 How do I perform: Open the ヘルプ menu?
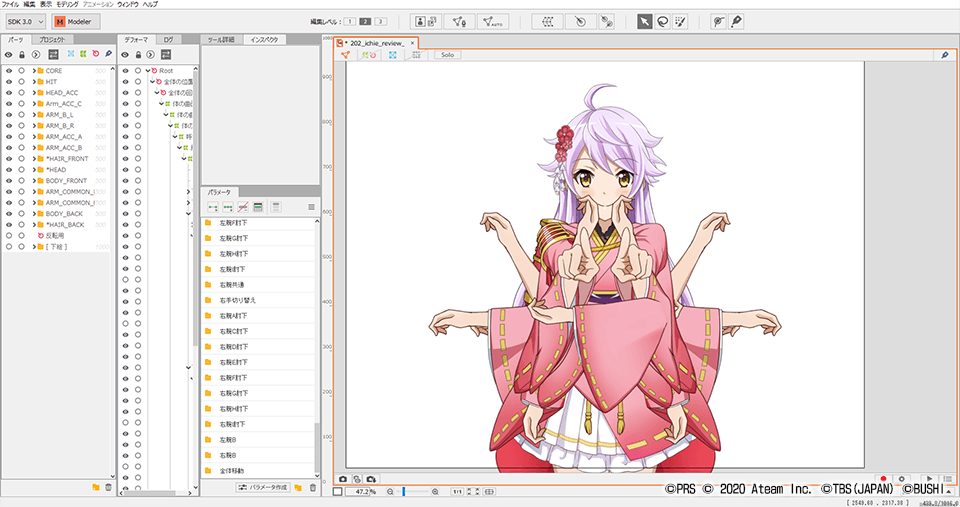150,4
